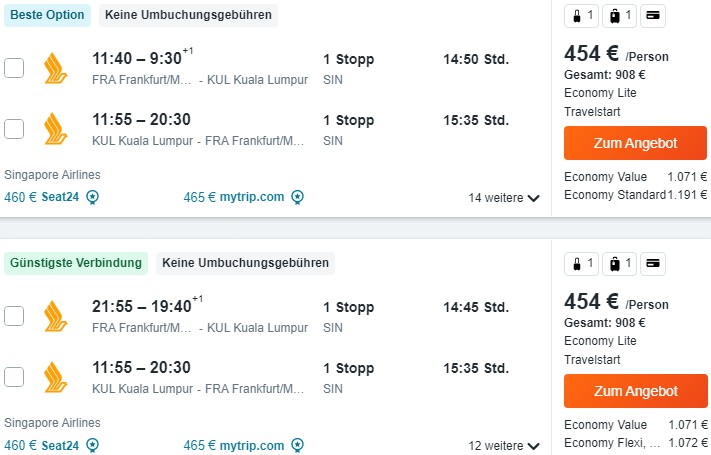The image size is (711, 455).
Task: Click the badge icon next to mytrip.com in the first offer
Action: [297, 197]
